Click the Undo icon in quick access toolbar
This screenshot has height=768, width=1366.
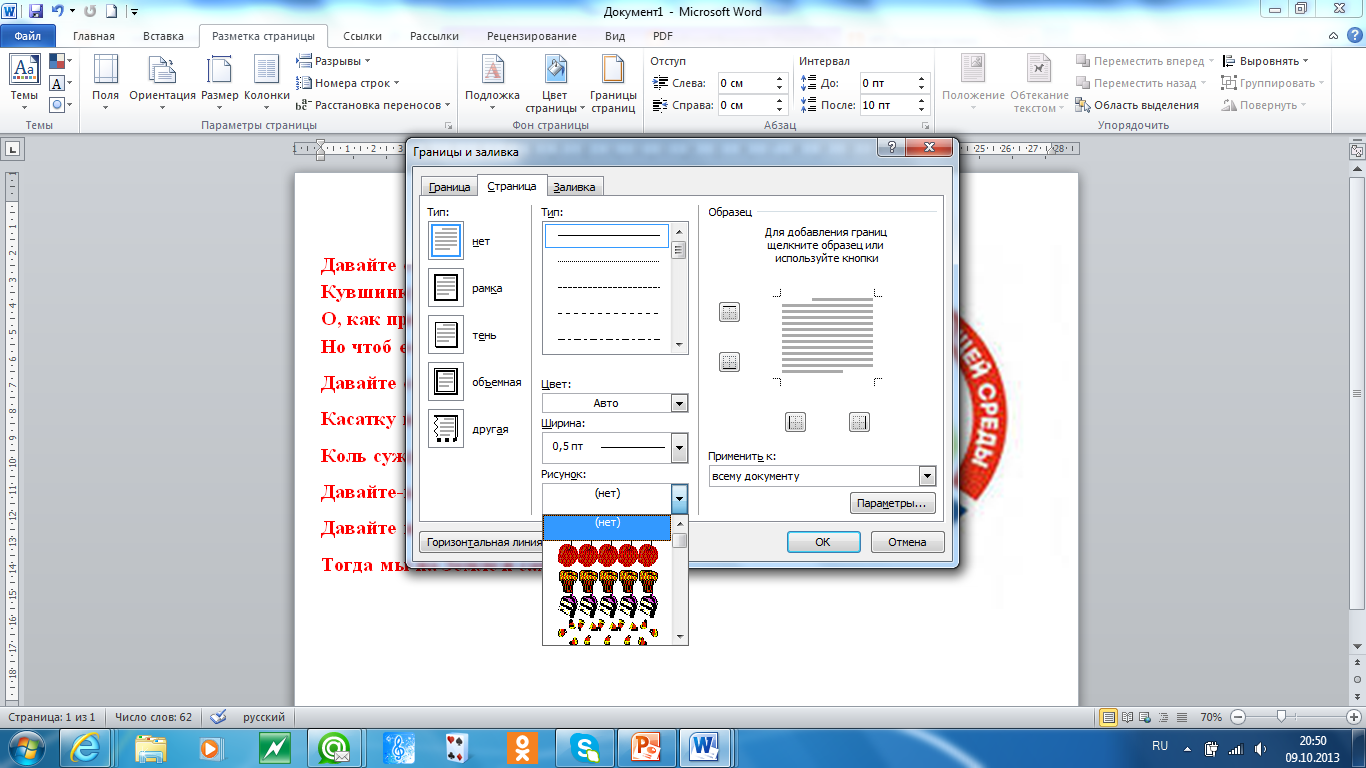click(x=58, y=12)
